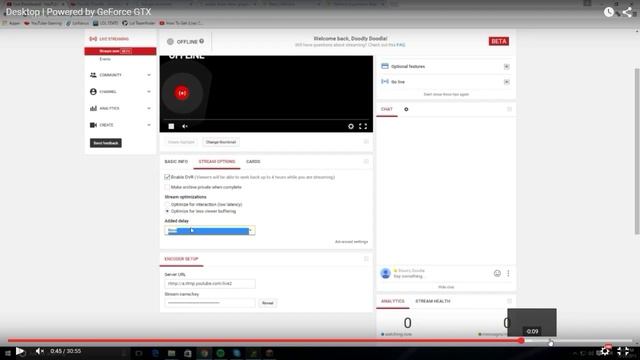640x360 pixels.
Task: Collapse the preview card corner icon
Action: pos(366,142)
